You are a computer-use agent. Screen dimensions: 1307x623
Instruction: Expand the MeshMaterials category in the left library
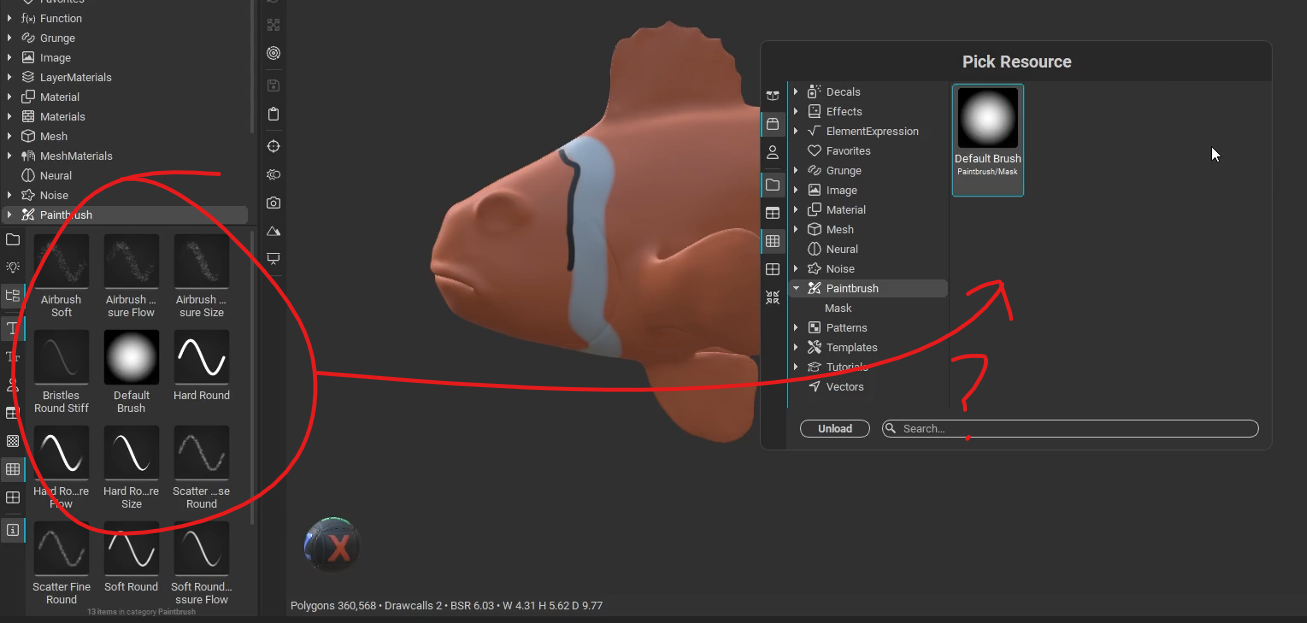[10, 156]
